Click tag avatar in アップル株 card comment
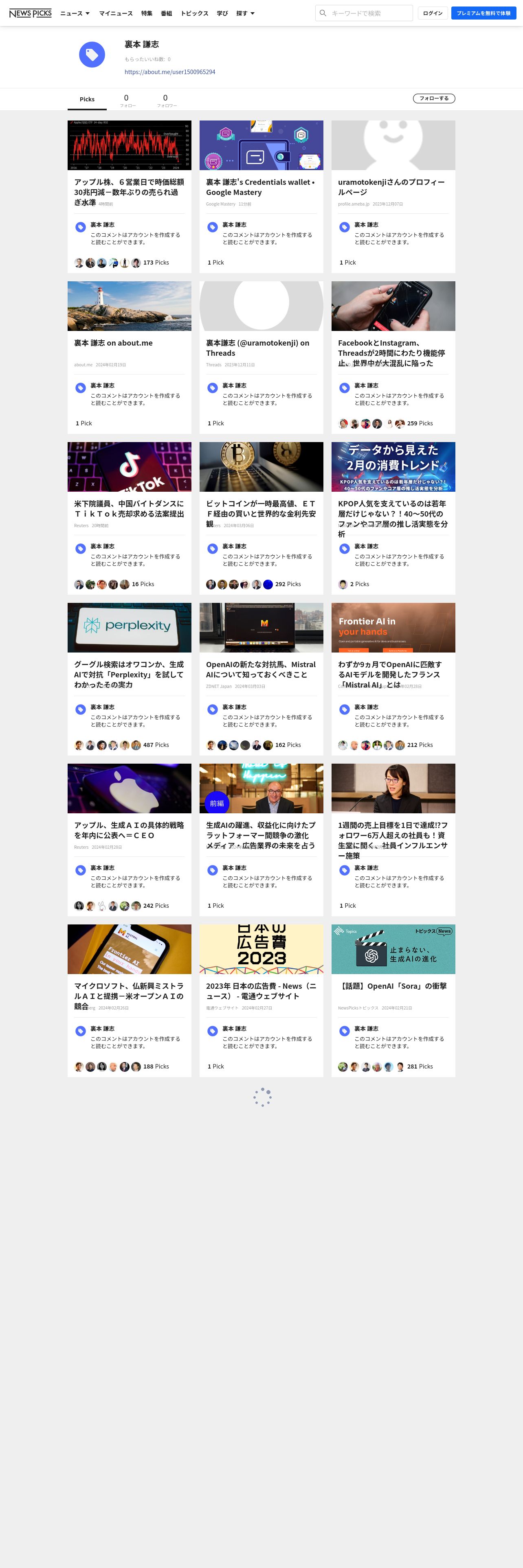 point(80,227)
